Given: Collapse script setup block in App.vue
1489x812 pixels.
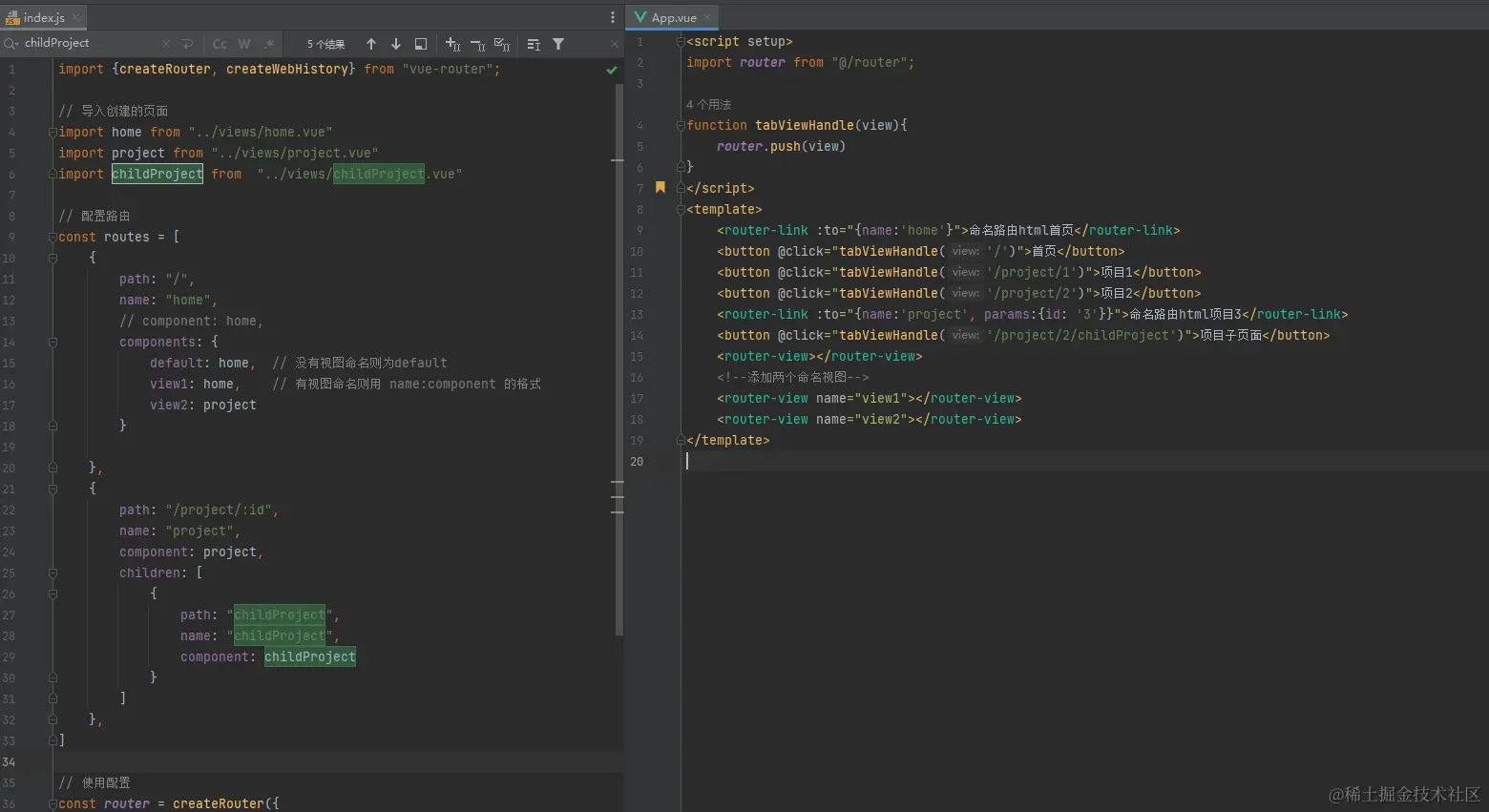Looking at the screenshot, I should 681,42.
